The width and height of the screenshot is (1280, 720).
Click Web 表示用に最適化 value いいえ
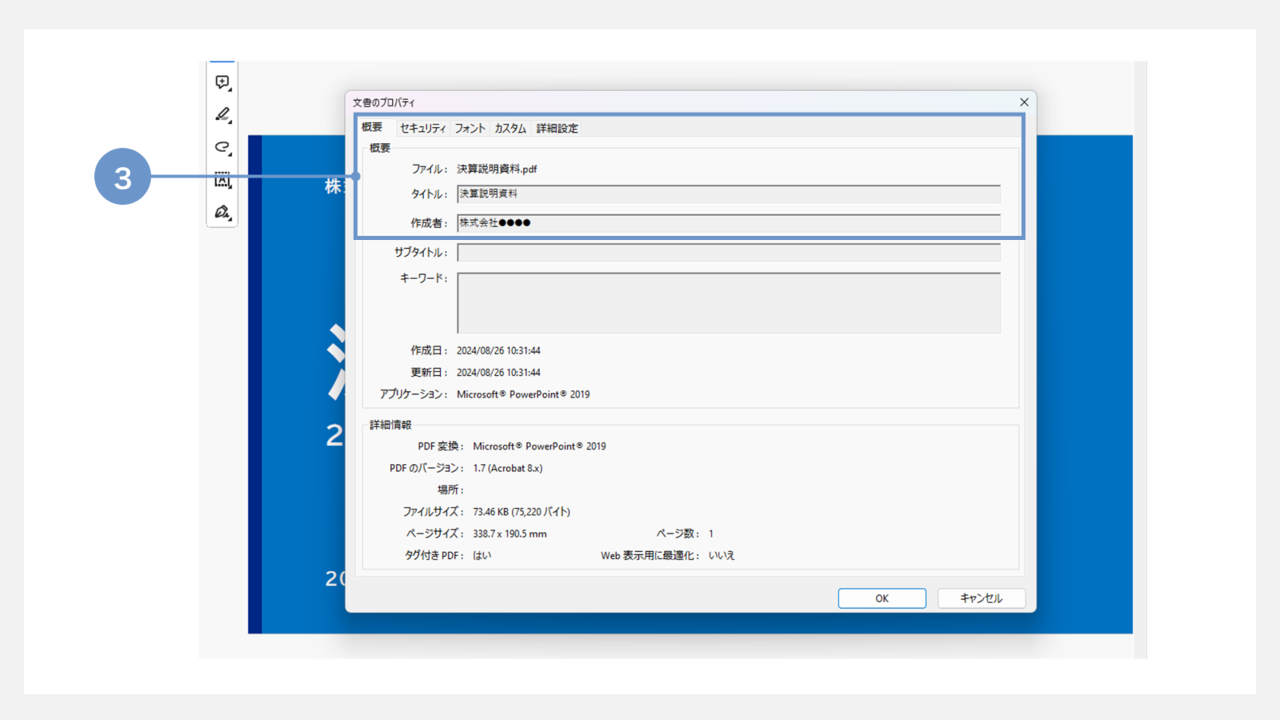[721, 555]
